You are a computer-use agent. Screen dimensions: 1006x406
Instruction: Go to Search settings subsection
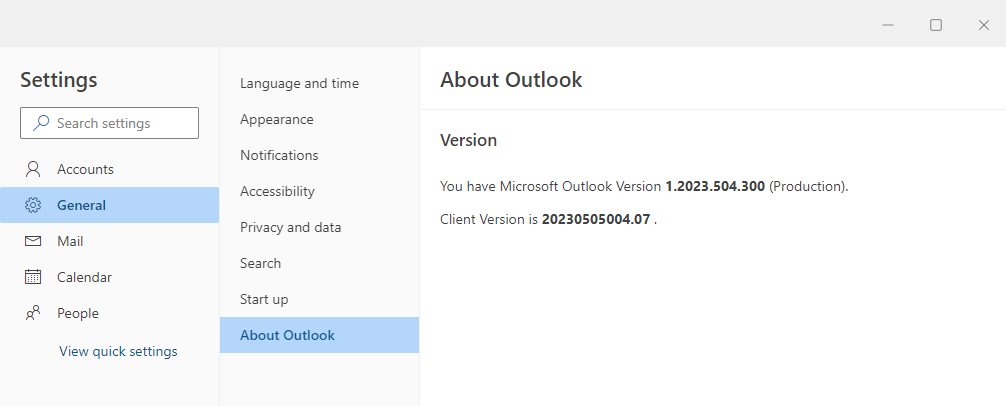point(320,263)
